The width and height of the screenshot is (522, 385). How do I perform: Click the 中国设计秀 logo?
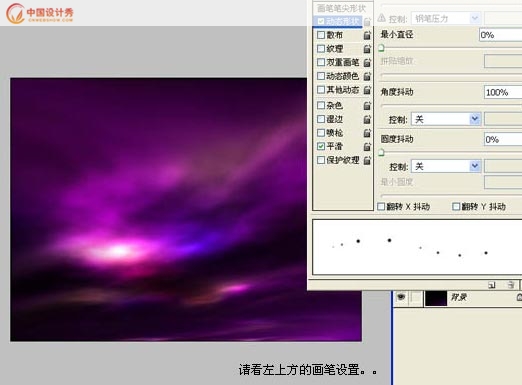pos(40,13)
